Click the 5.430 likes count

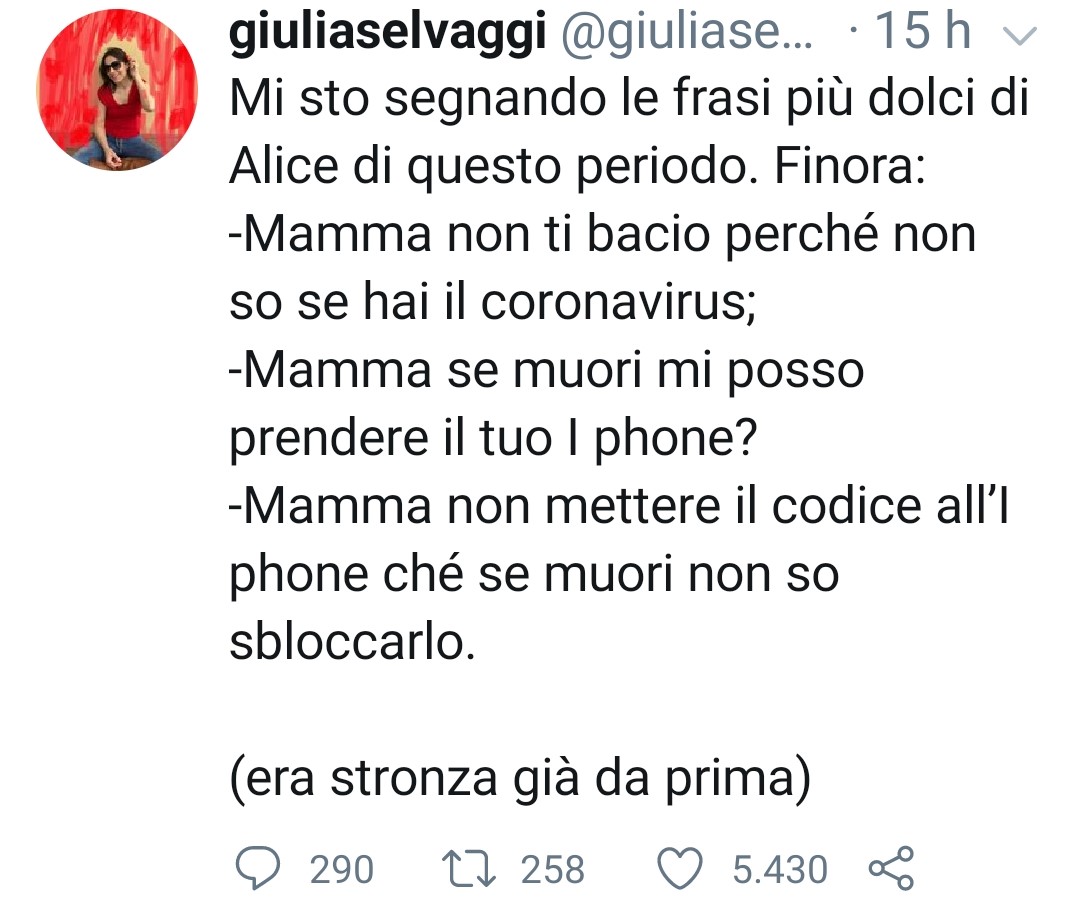coord(780,870)
